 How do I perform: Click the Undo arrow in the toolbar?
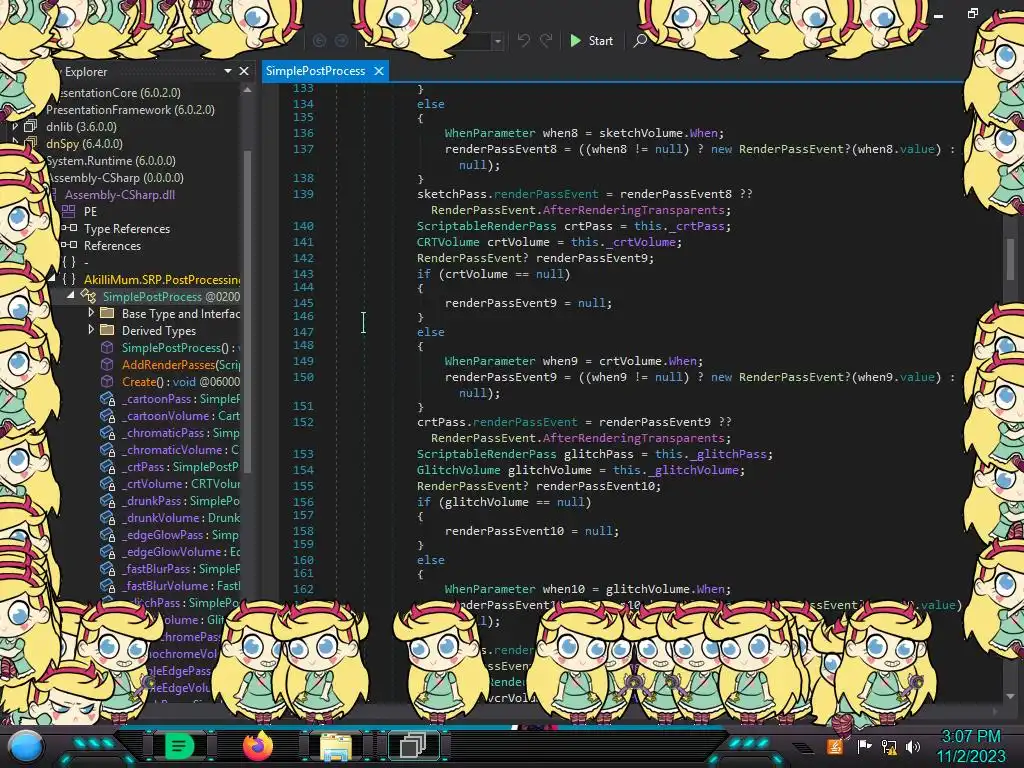[x=523, y=40]
